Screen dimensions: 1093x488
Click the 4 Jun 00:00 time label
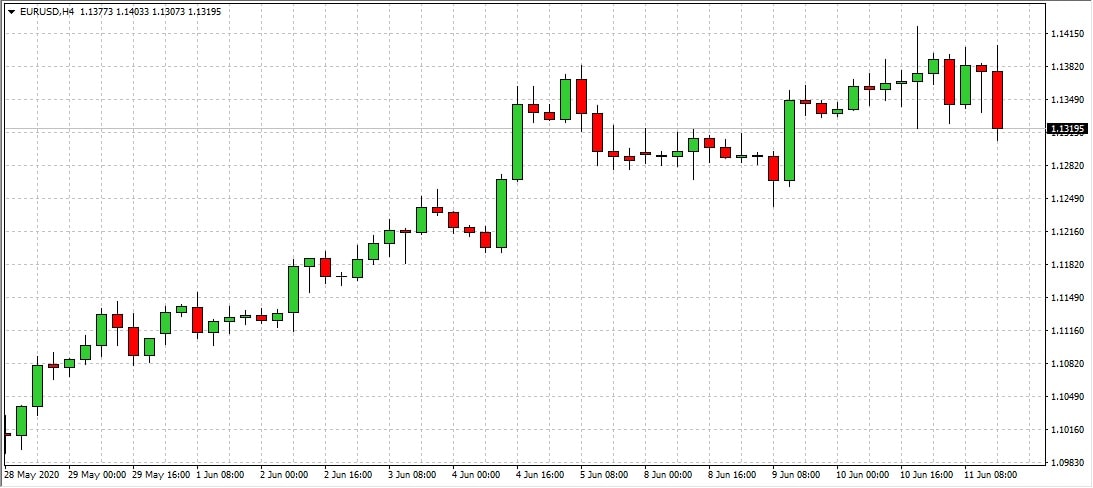tap(477, 475)
